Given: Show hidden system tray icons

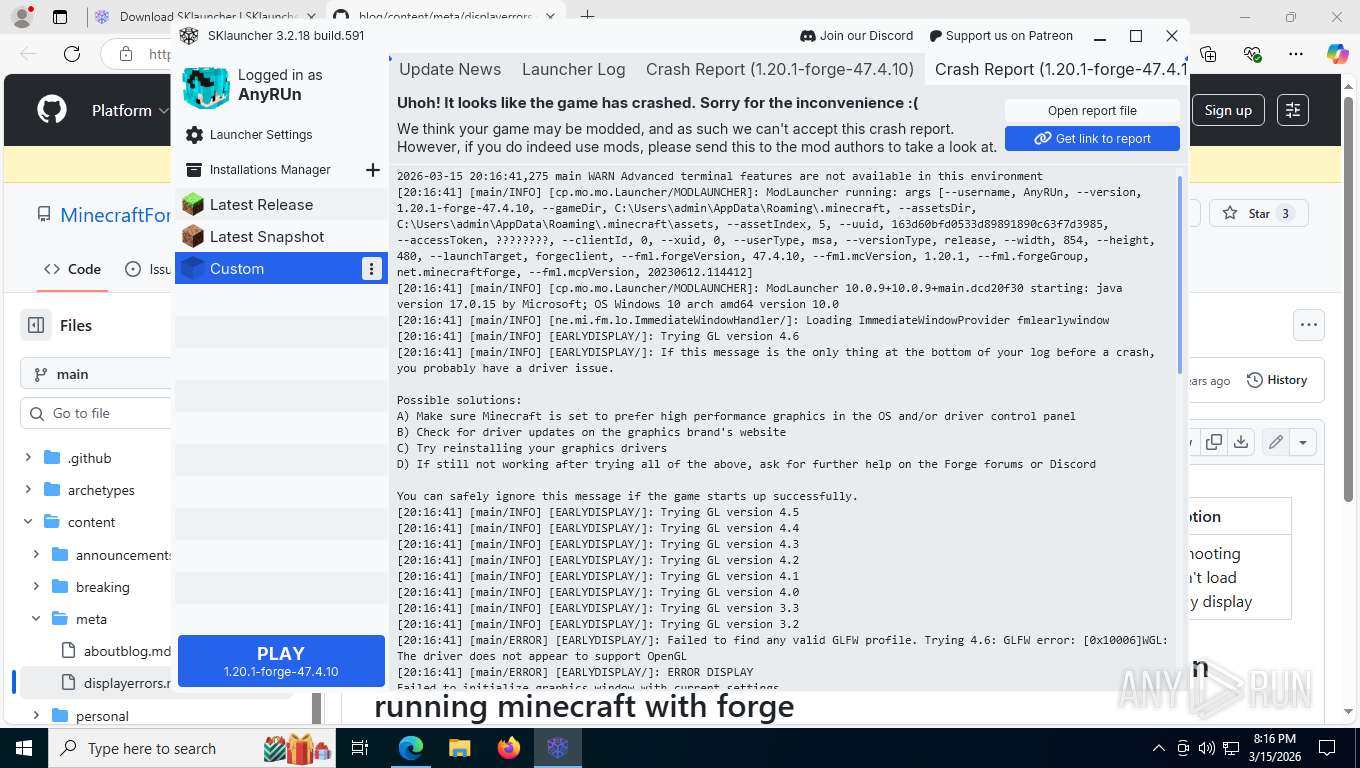Looking at the screenshot, I should [1159, 748].
